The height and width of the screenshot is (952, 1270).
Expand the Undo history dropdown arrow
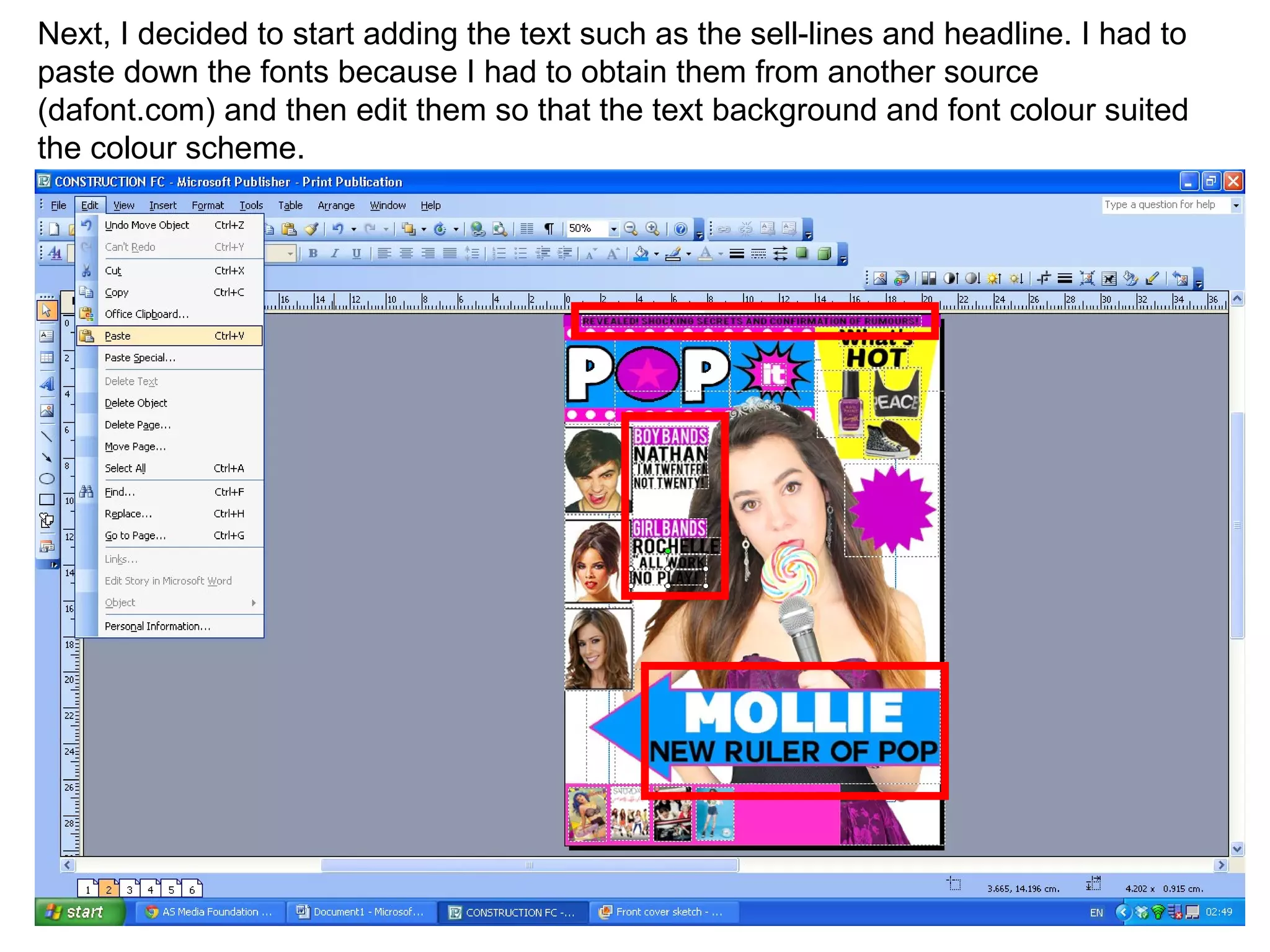tap(353, 229)
